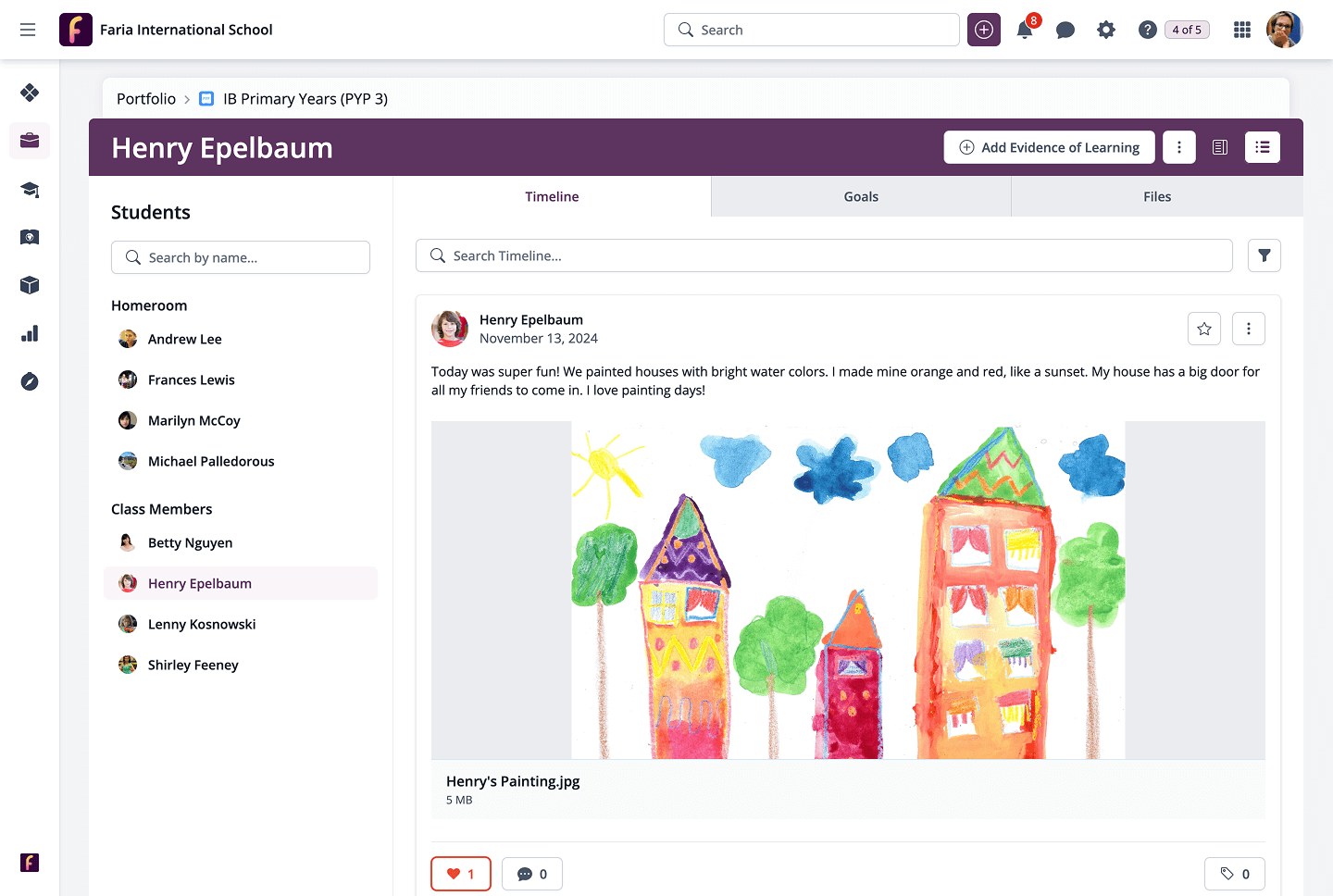Image resolution: width=1333 pixels, height=896 pixels.
Task: Open the post's three-dot options menu
Action: (x=1249, y=329)
